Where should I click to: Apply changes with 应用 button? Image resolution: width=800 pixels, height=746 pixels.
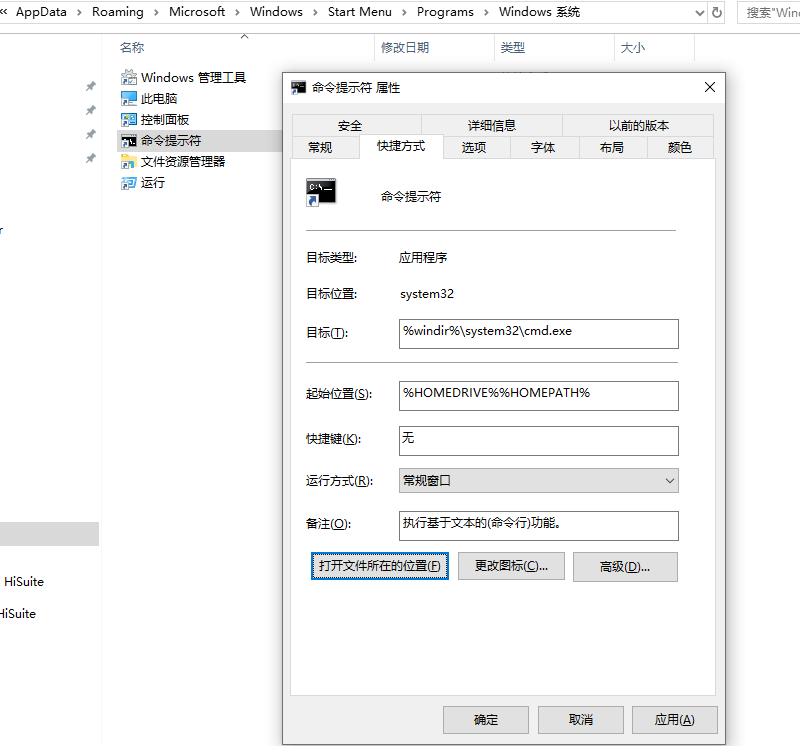point(674,720)
